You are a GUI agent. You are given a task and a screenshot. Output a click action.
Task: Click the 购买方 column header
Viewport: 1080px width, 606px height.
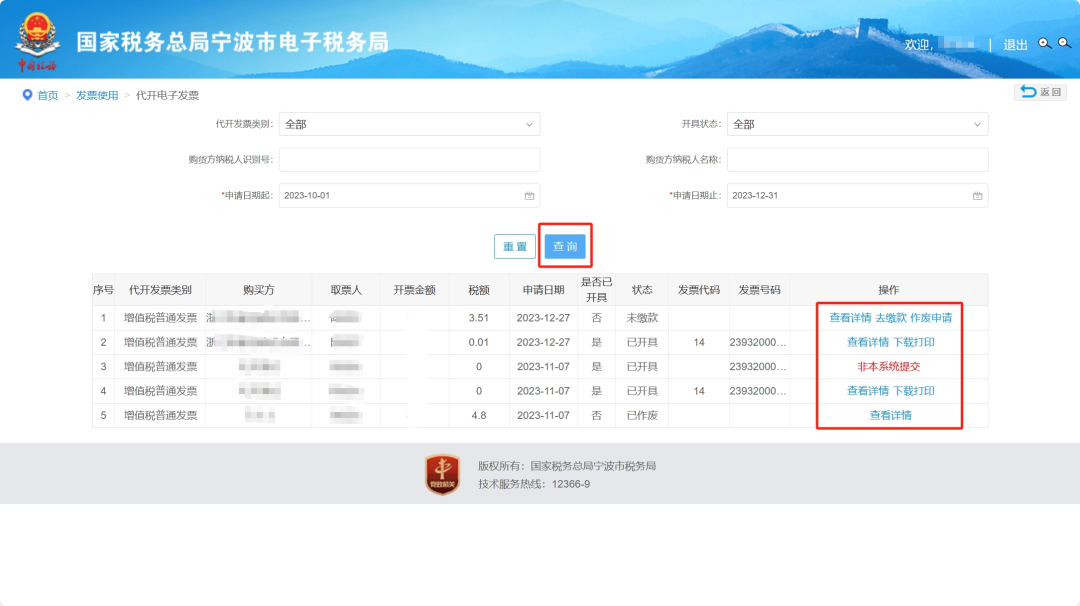pos(259,290)
